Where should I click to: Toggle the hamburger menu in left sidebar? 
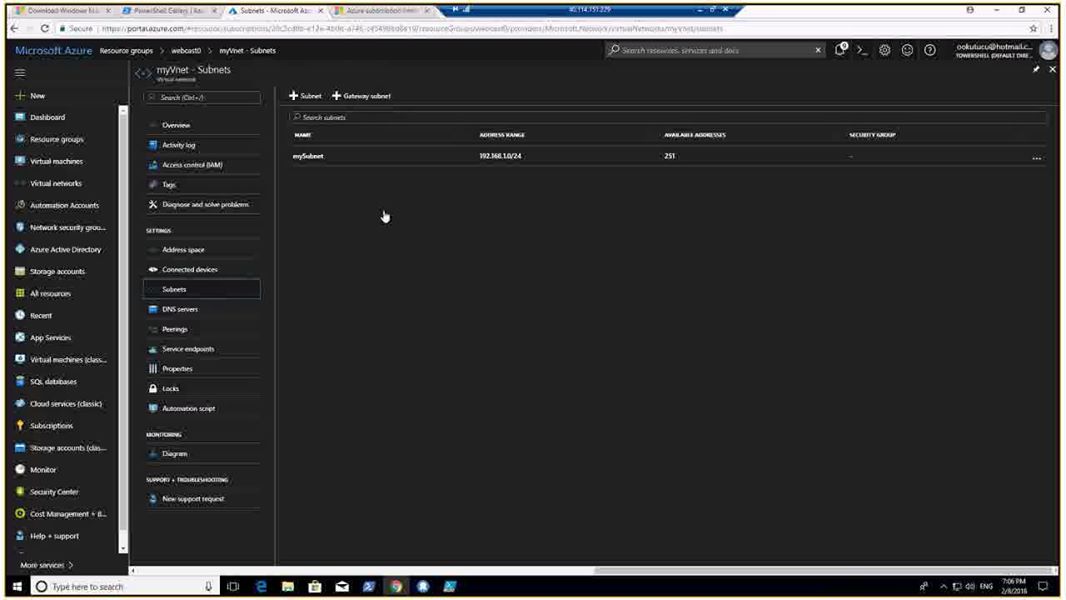click(x=20, y=73)
